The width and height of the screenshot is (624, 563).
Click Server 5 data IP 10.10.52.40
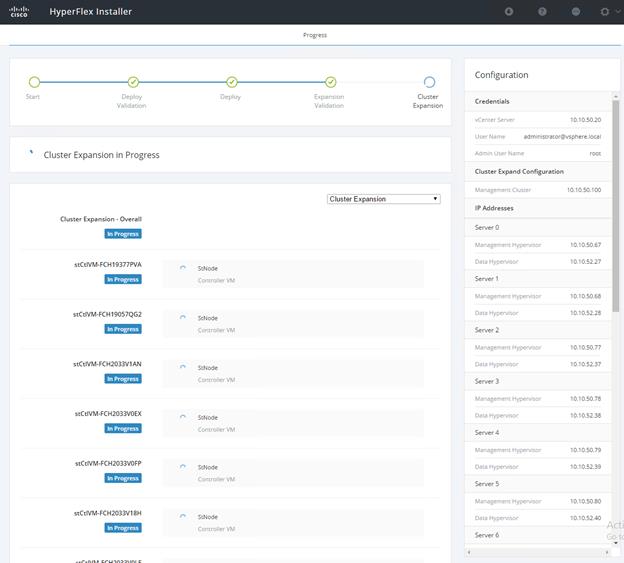[x=585, y=518]
